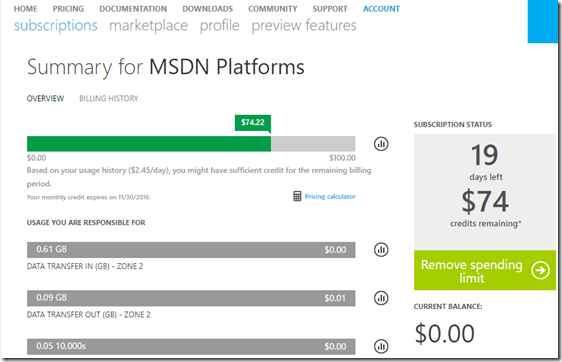
Task: Select the BILLING HISTORY tab
Action: [109, 99]
